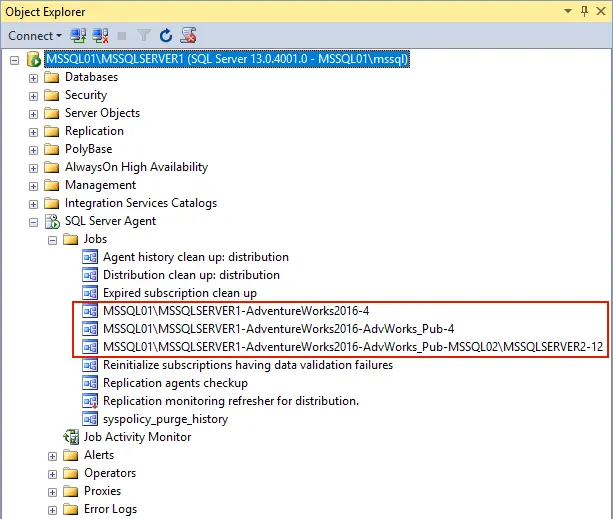
Task: Click the Job Activity Monitor icon
Action: [x=72, y=437]
